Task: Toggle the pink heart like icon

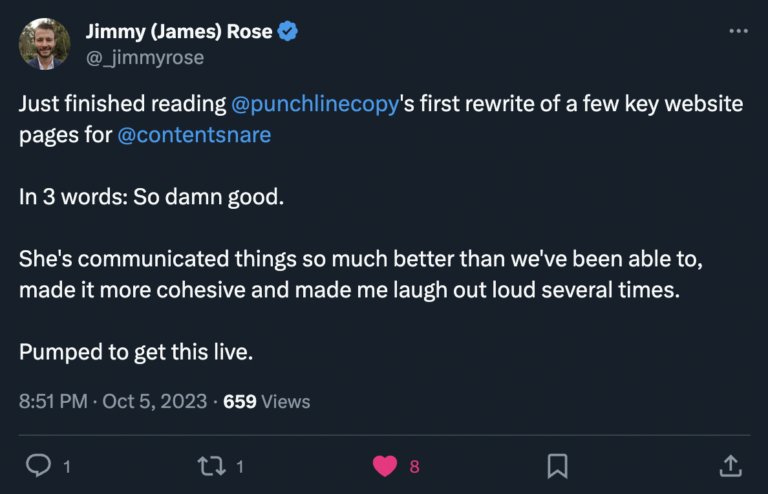Action: (385, 465)
